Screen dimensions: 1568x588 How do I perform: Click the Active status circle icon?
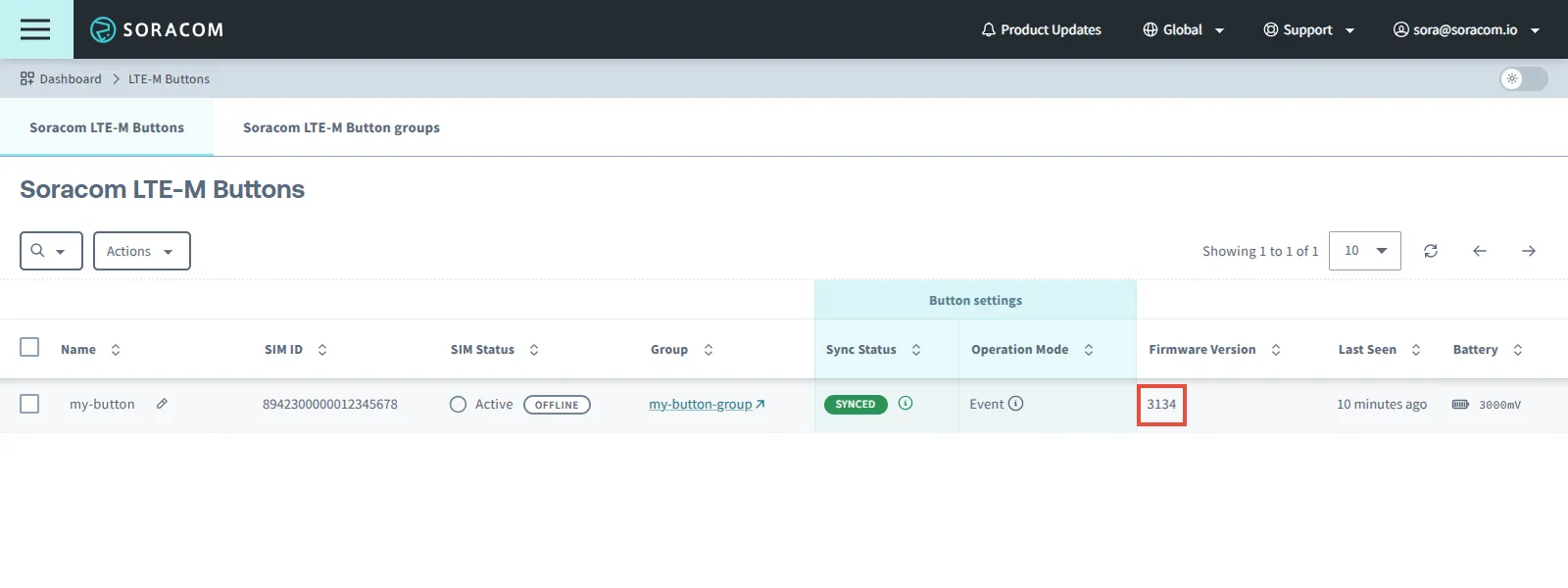pyautogui.click(x=458, y=404)
